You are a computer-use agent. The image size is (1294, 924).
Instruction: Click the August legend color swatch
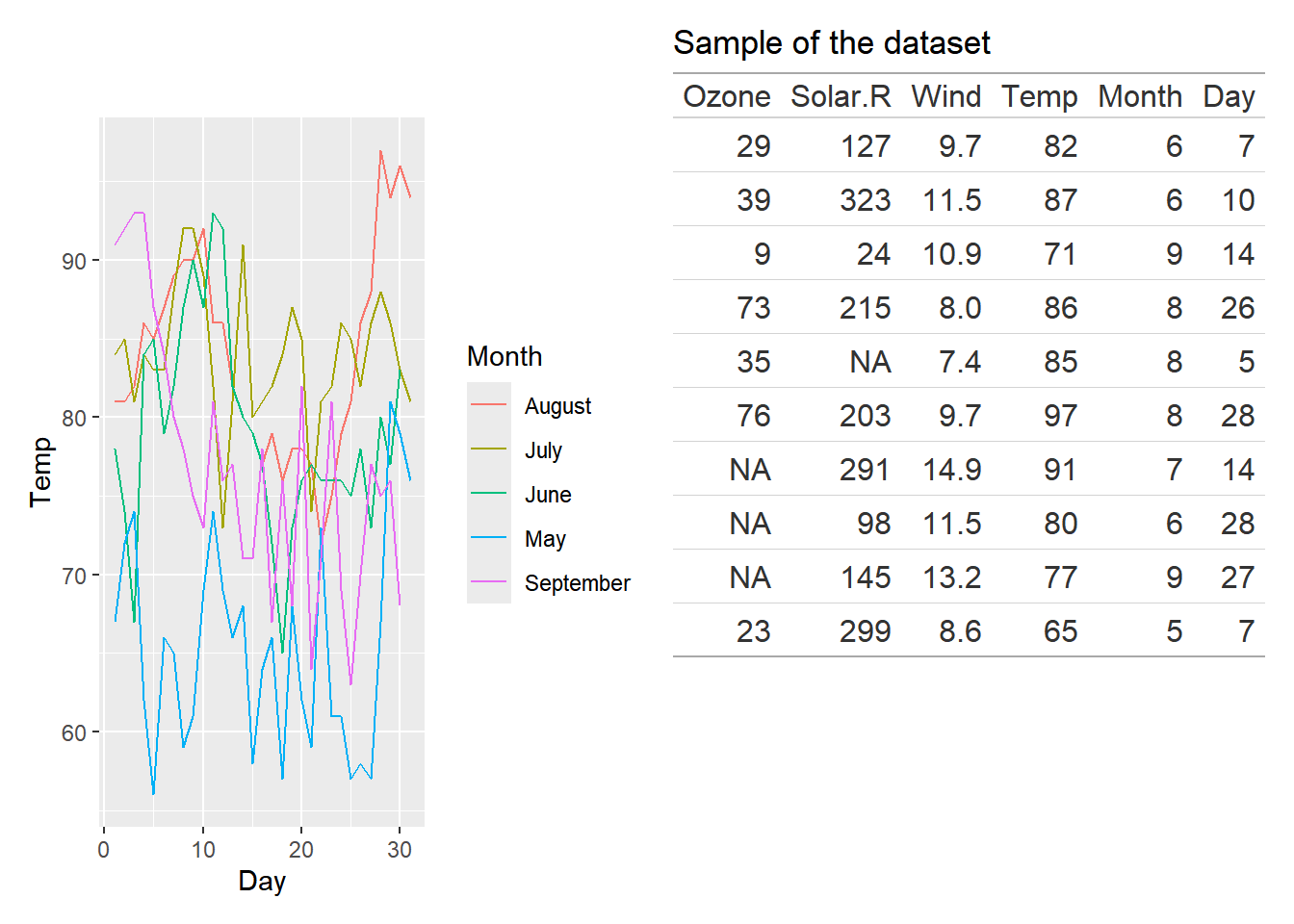[x=489, y=405]
